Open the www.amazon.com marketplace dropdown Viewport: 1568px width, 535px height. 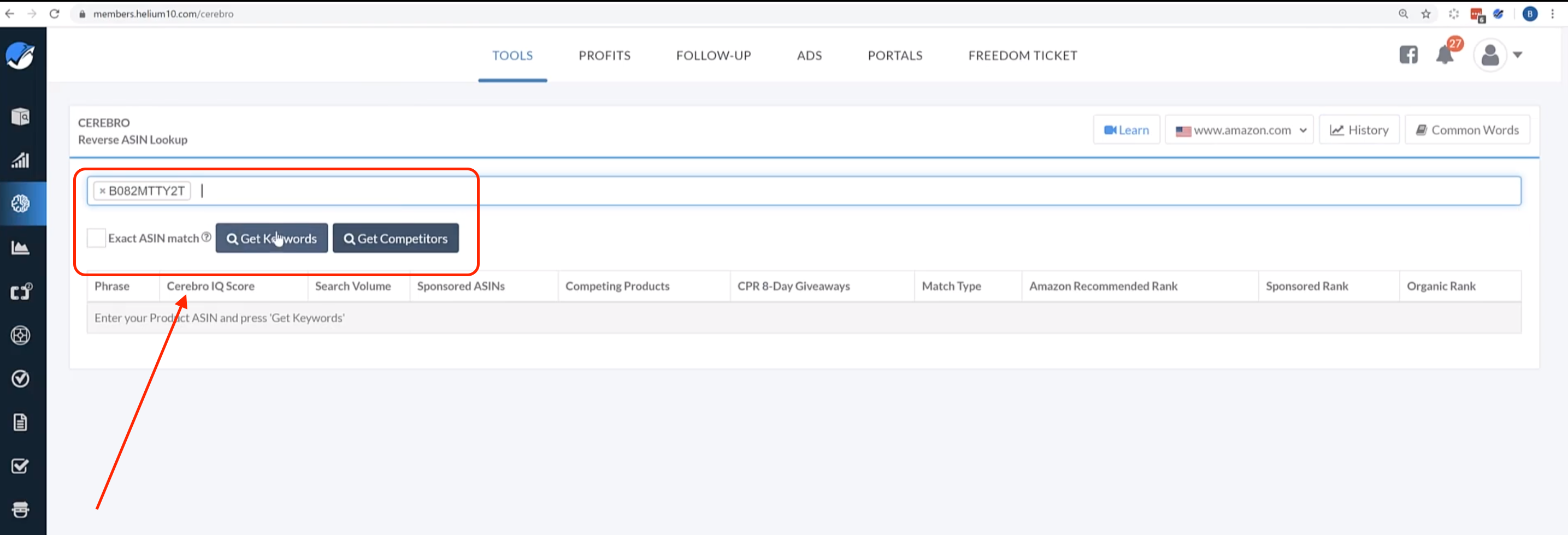pos(1239,130)
